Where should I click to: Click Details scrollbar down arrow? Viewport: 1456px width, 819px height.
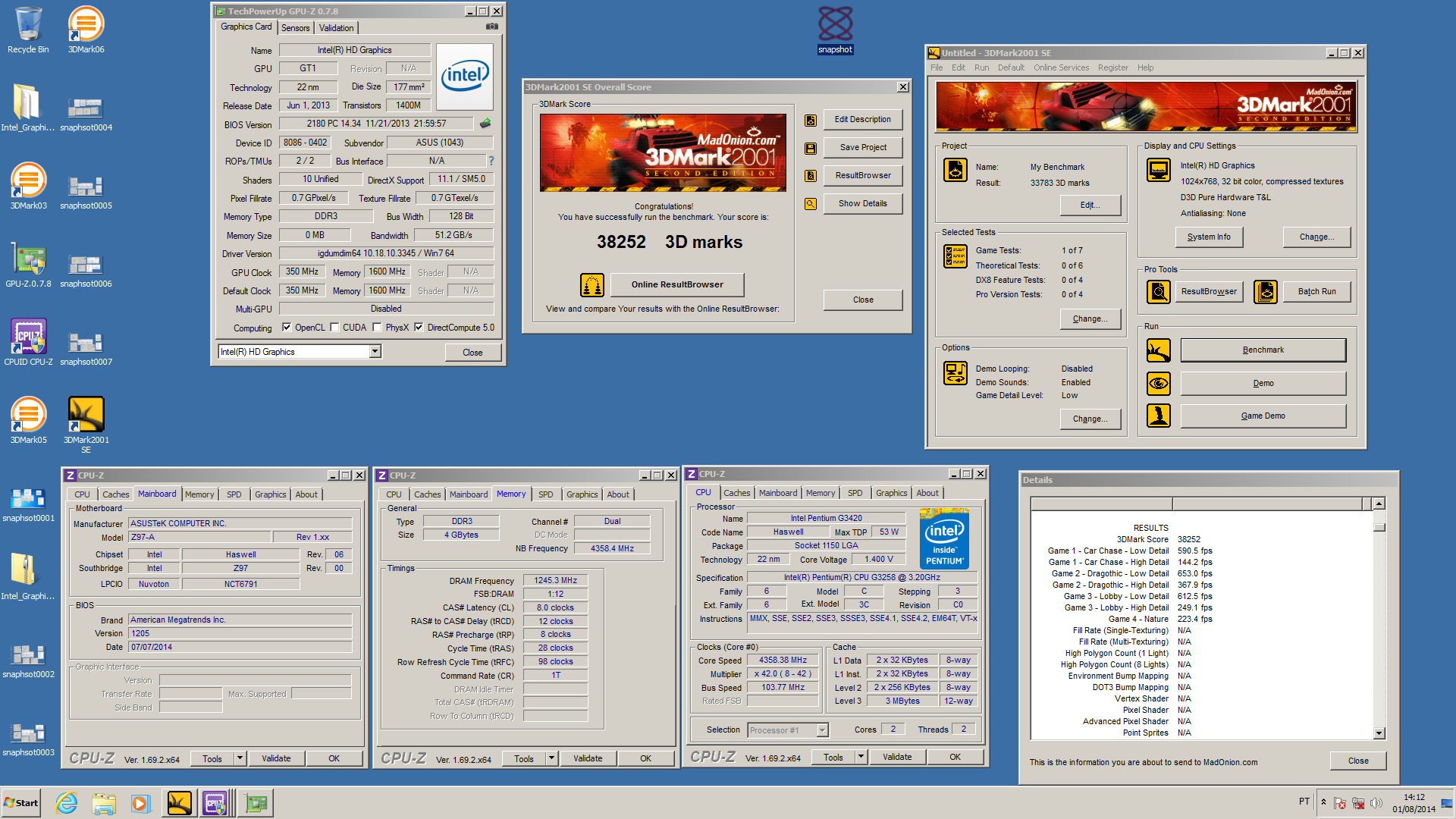tap(1379, 733)
